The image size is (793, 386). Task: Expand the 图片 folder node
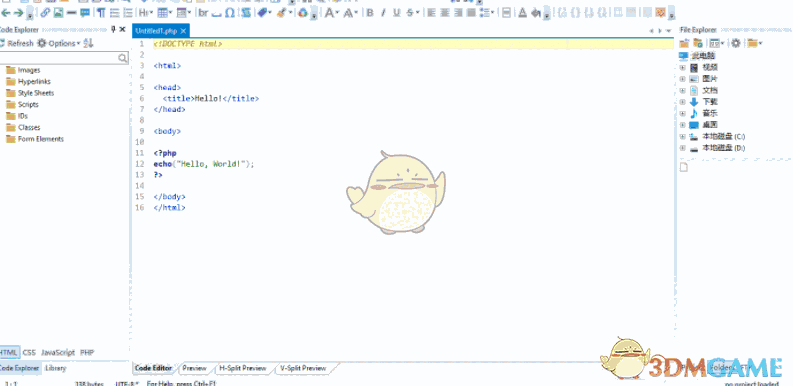click(682, 79)
